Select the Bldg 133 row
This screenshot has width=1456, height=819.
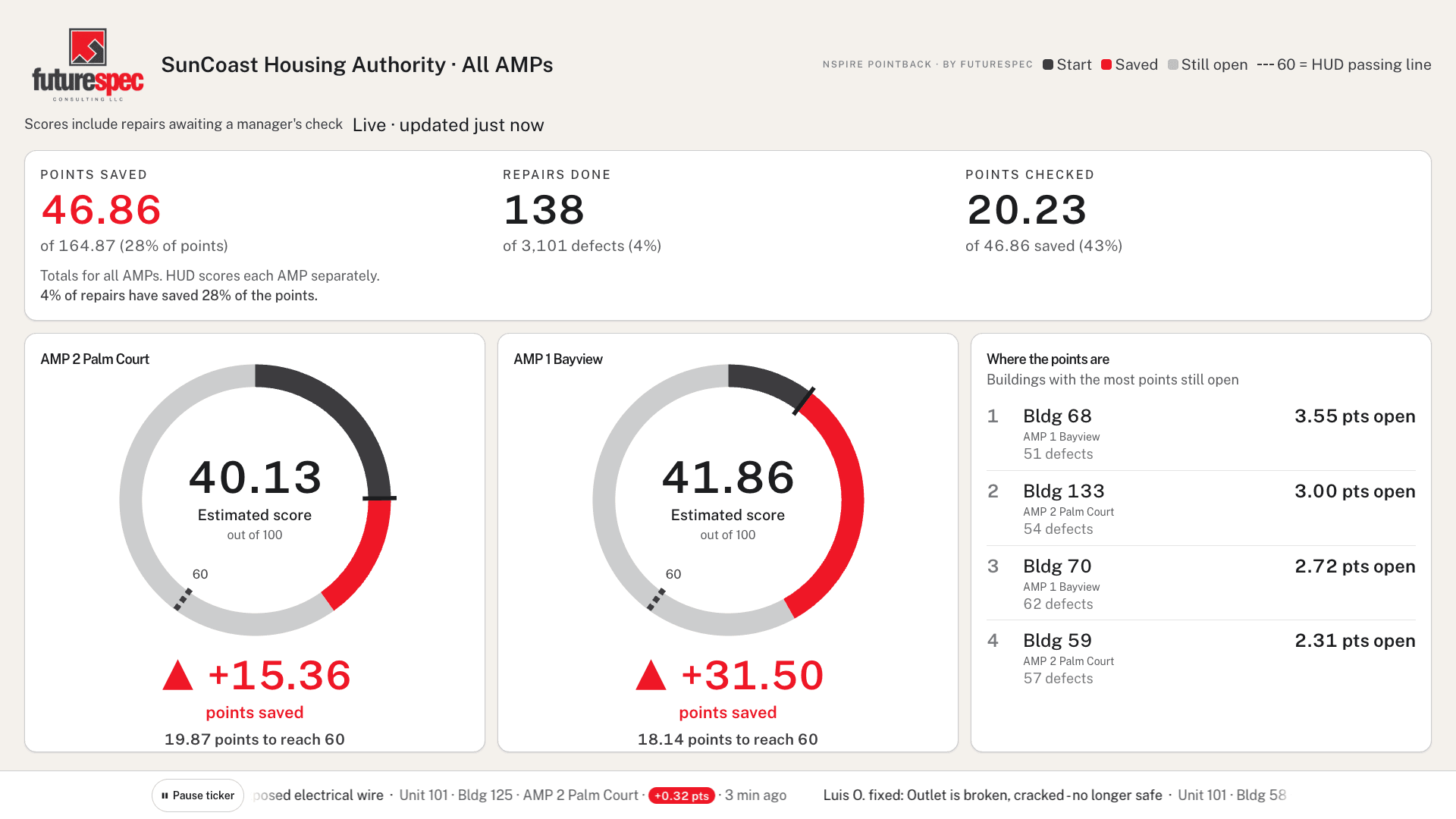pos(1201,510)
